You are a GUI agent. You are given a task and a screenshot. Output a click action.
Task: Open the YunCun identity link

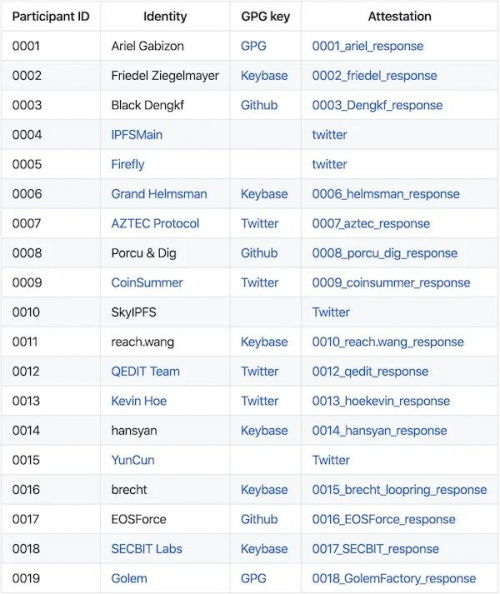point(133,460)
